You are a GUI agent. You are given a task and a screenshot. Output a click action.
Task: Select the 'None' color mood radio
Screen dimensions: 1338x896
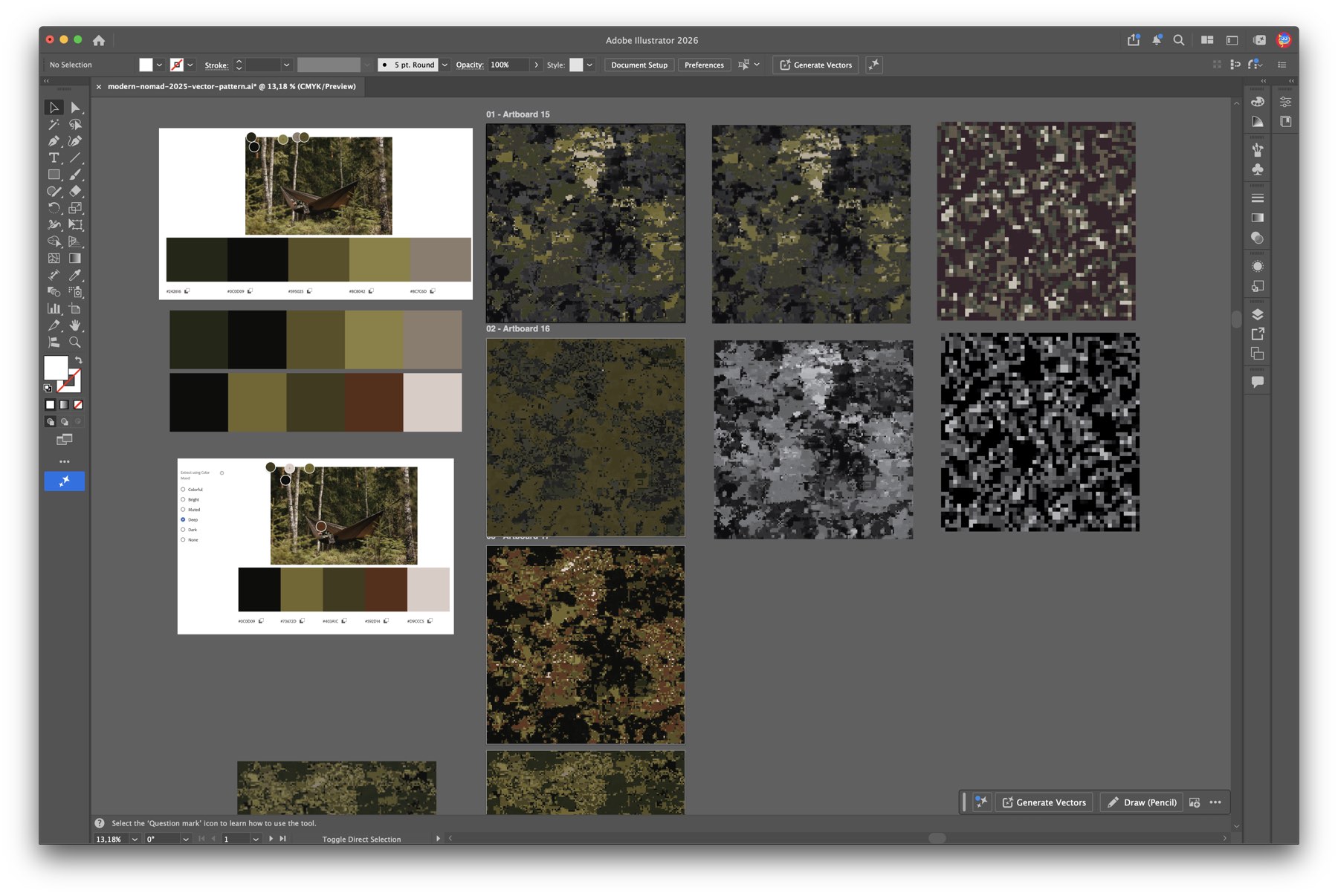pos(183,539)
